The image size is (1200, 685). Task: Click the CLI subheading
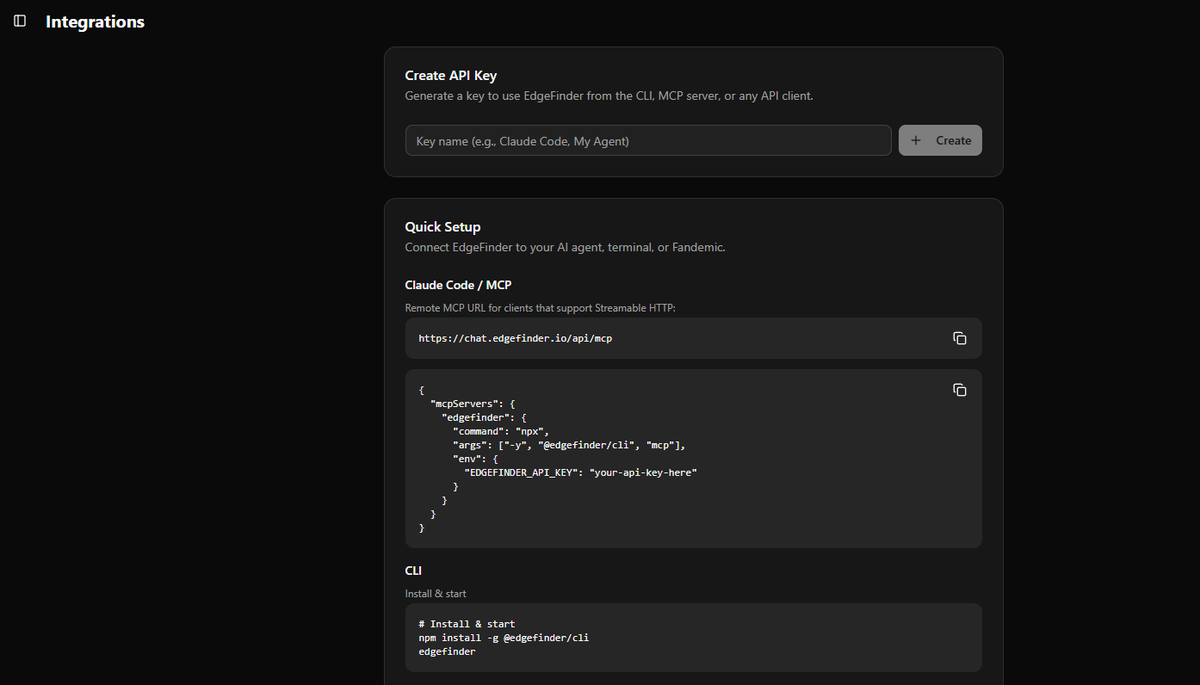click(413, 571)
